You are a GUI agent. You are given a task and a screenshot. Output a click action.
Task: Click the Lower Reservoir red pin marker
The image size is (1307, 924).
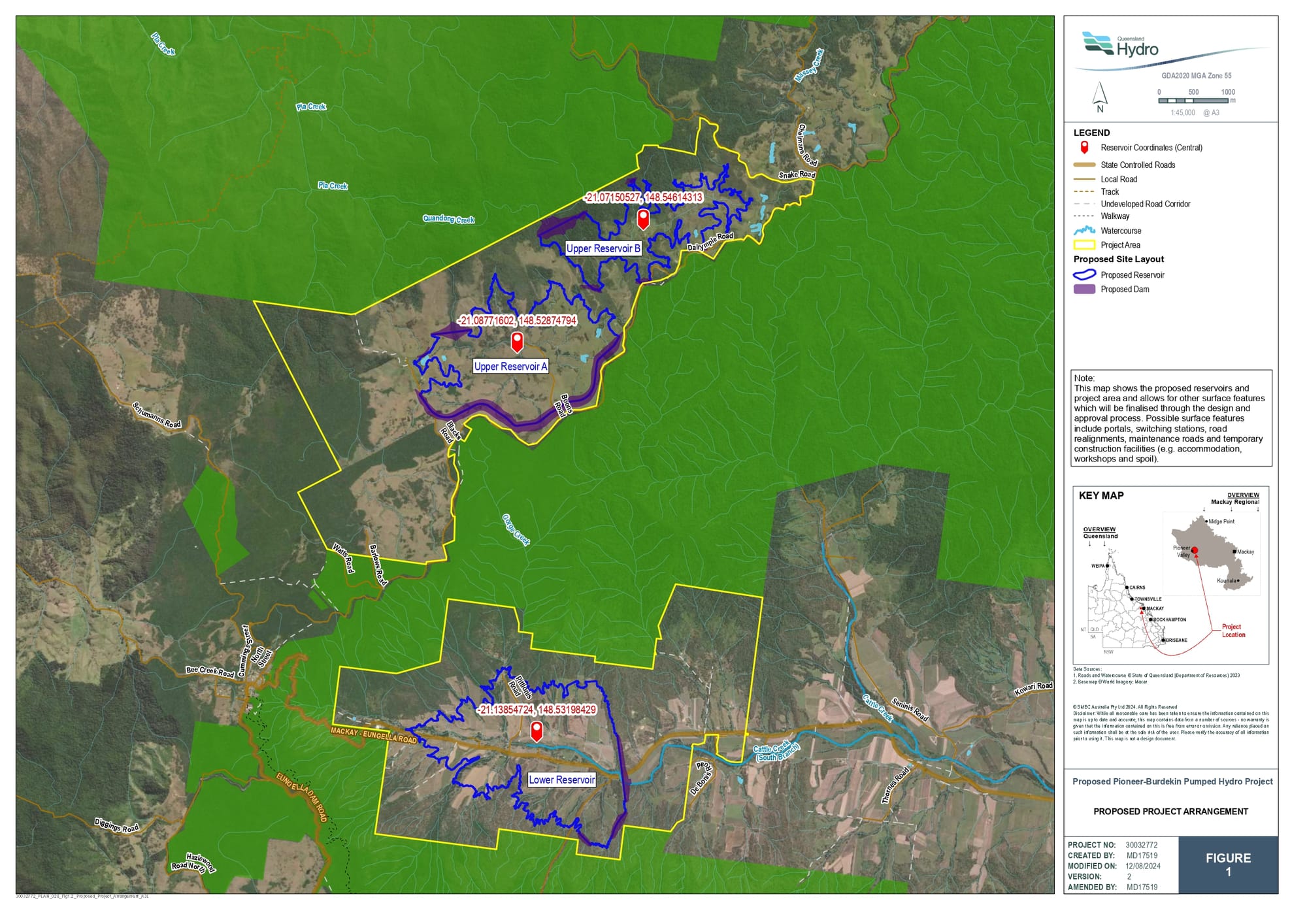tap(537, 731)
